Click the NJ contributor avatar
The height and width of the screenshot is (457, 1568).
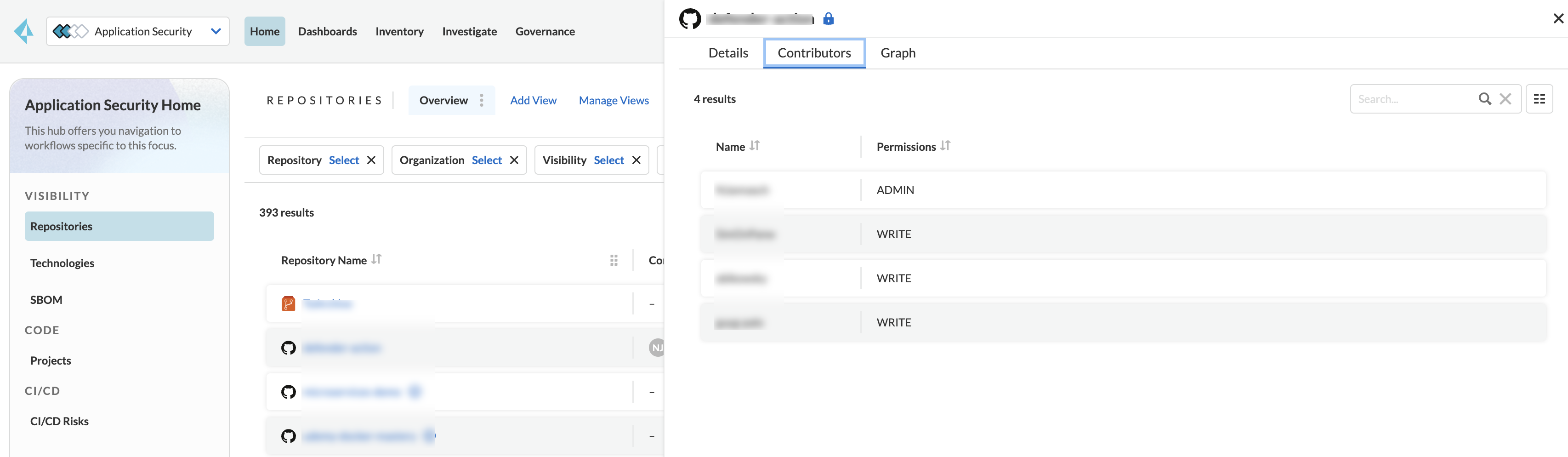pyautogui.click(x=657, y=348)
